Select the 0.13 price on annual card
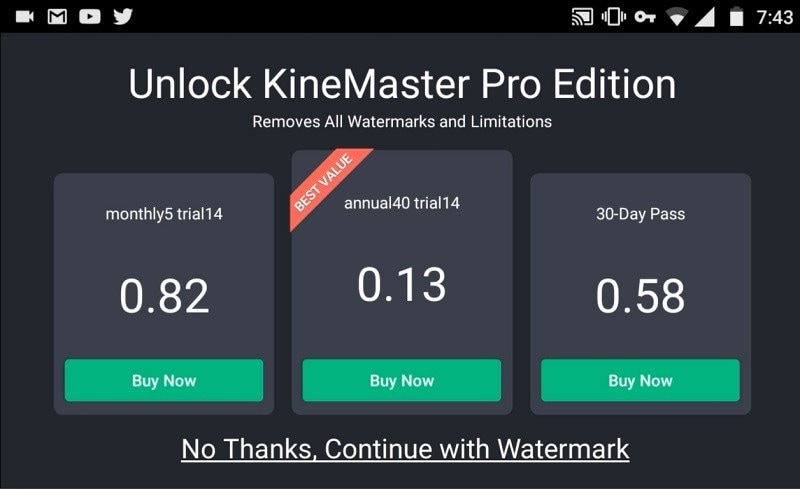 pyautogui.click(x=402, y=284)
